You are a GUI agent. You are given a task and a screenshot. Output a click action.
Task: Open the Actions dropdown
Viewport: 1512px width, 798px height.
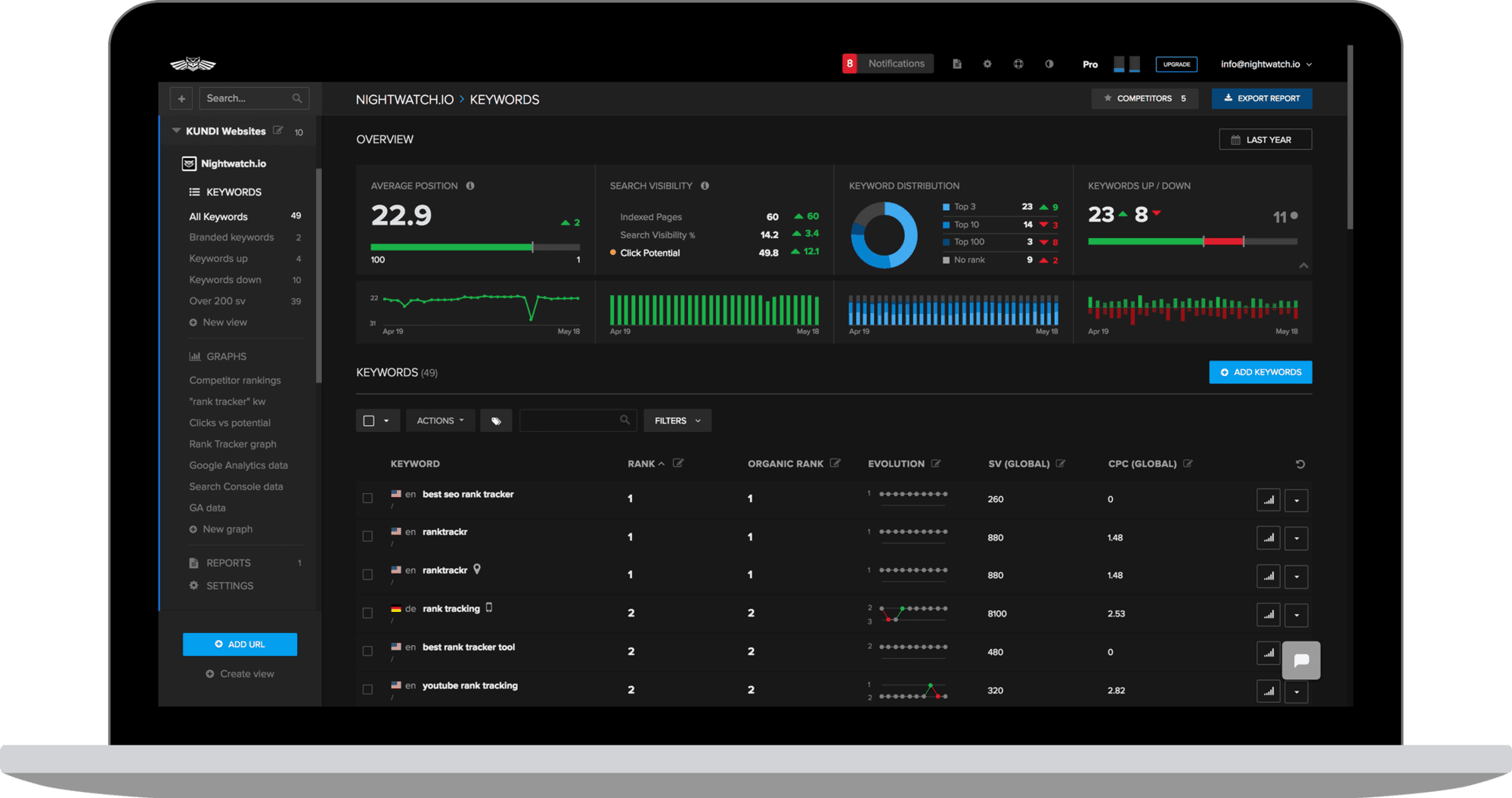point(440,421)
